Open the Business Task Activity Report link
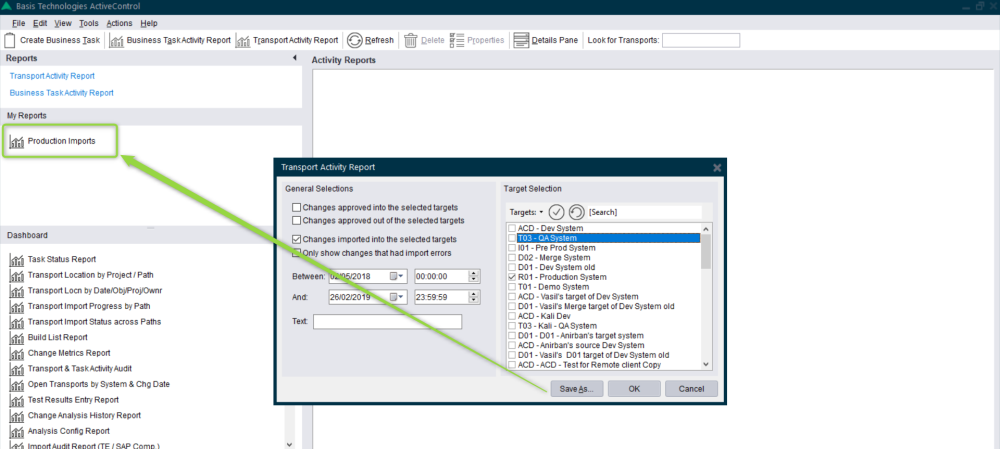Viewport: 1000px width, 449px height. coord(62,92)
